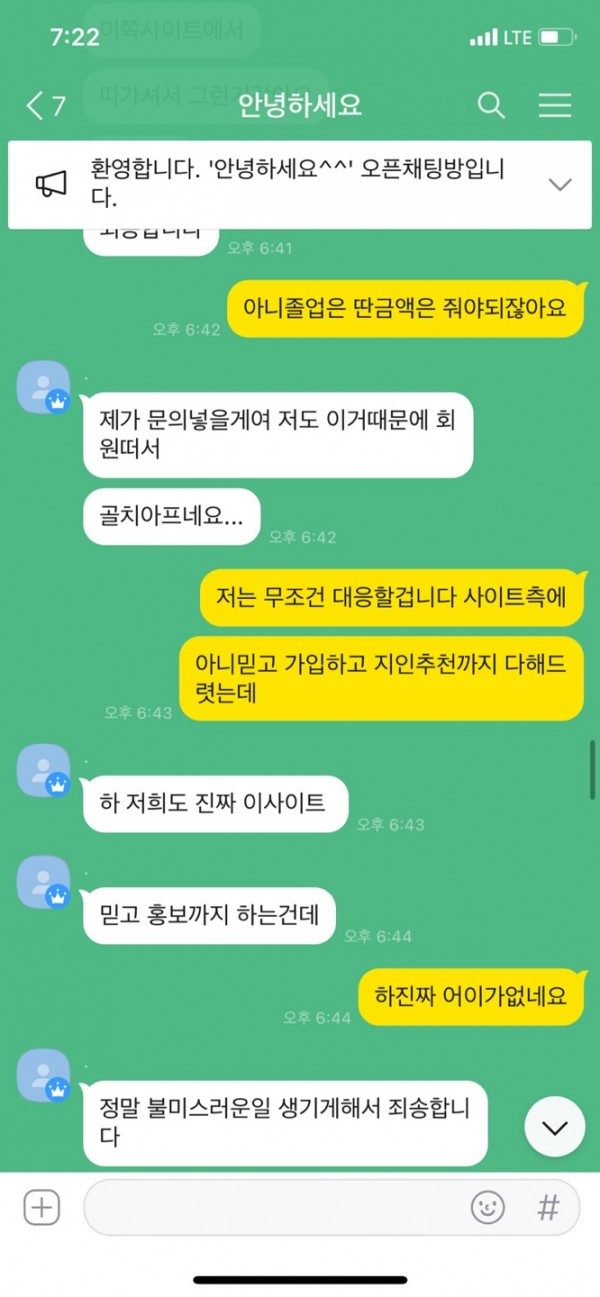Viewport: 600px width, 1297px height.
Task: Tap the chat room title 안녕하세요
Action: point(300,105)
